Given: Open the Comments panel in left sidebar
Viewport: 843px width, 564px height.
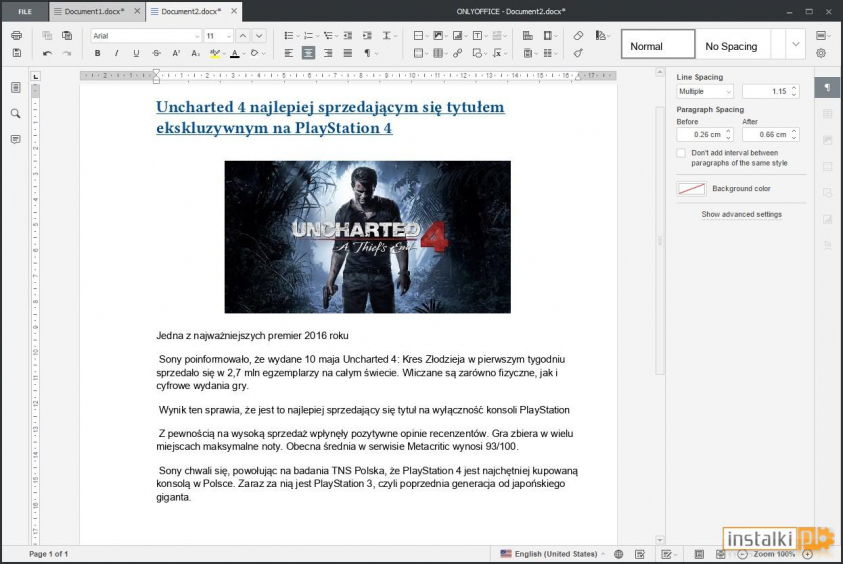Looking at the screenshot, I should pyautogui.click(x=16, y=139).
